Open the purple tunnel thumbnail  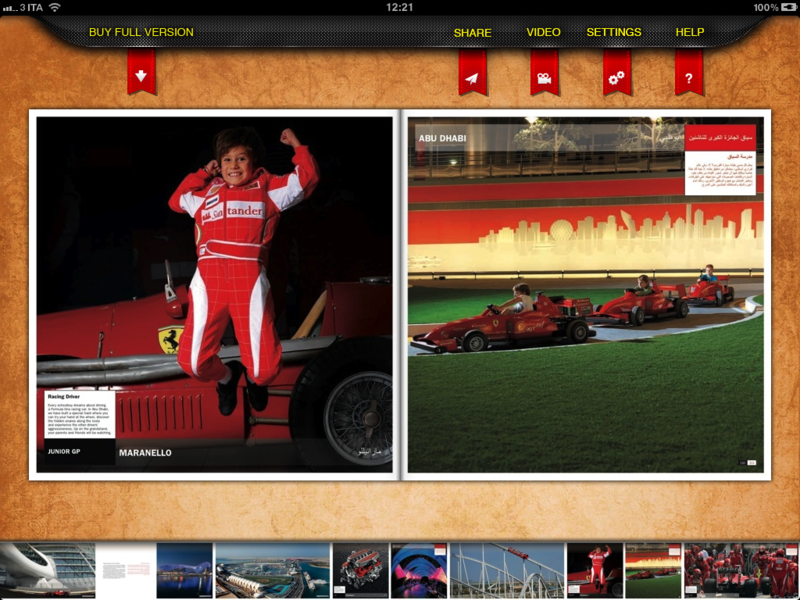click(x=419, y=570)
